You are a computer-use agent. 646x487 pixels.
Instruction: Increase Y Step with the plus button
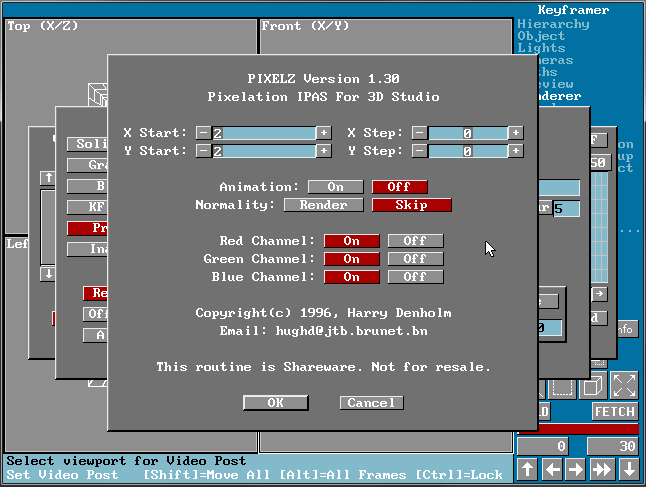pyautogui.click(x=516, y=151)
